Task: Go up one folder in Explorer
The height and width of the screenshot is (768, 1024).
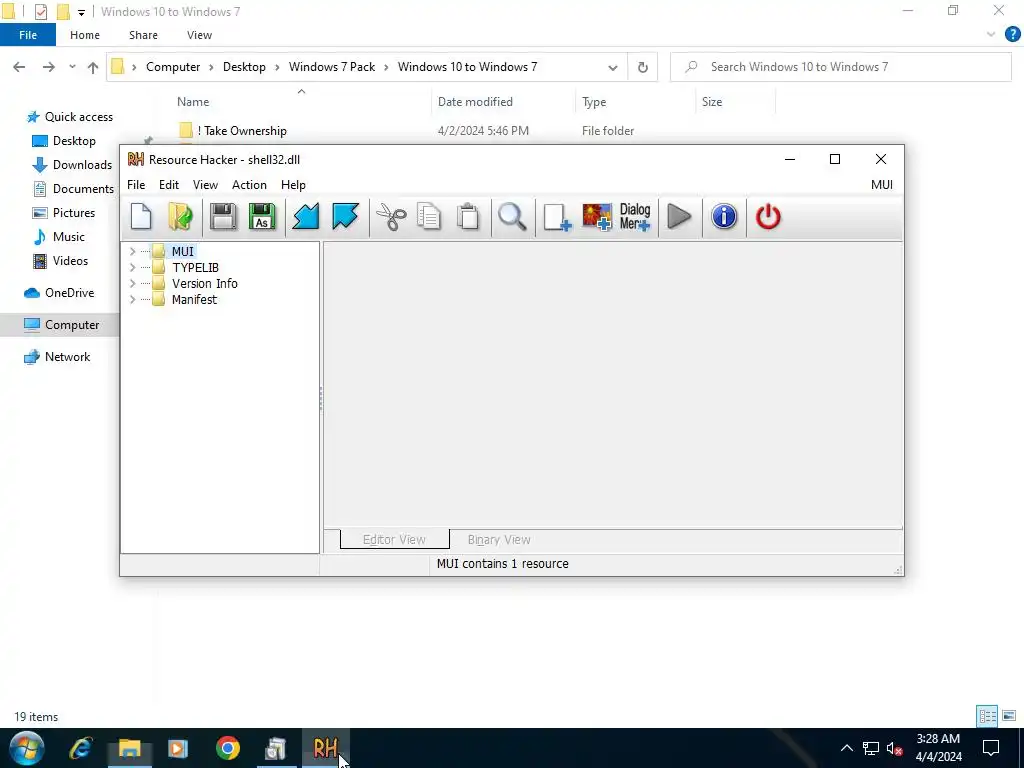Action: (x=93, y=67)
